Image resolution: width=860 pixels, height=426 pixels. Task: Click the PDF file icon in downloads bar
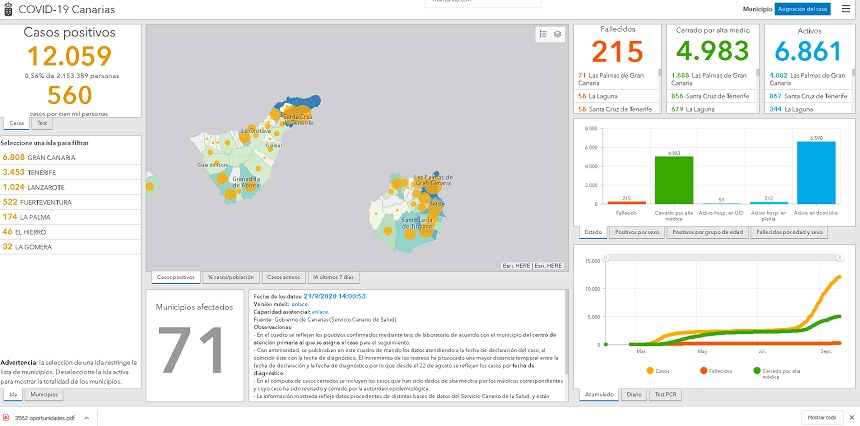tap(7, 417)
